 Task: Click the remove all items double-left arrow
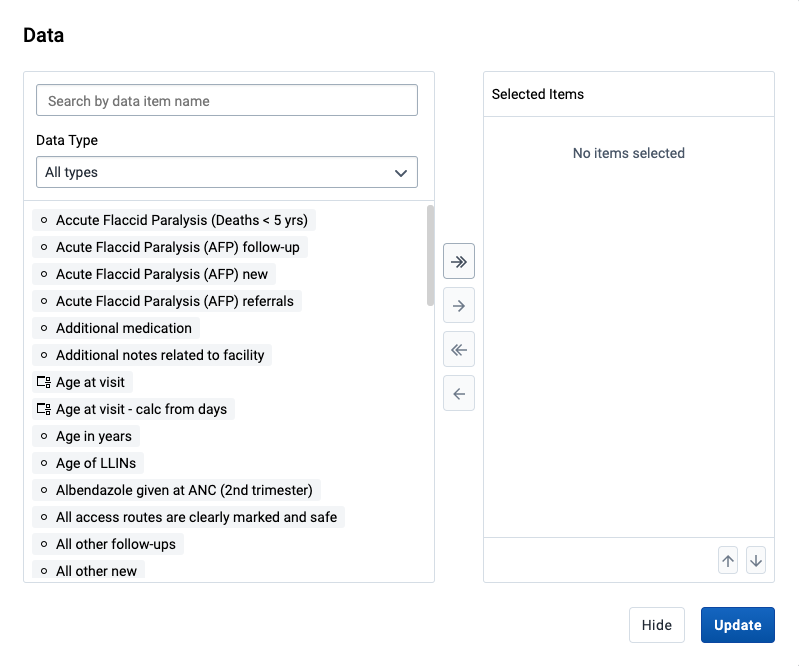coord(459,350)
